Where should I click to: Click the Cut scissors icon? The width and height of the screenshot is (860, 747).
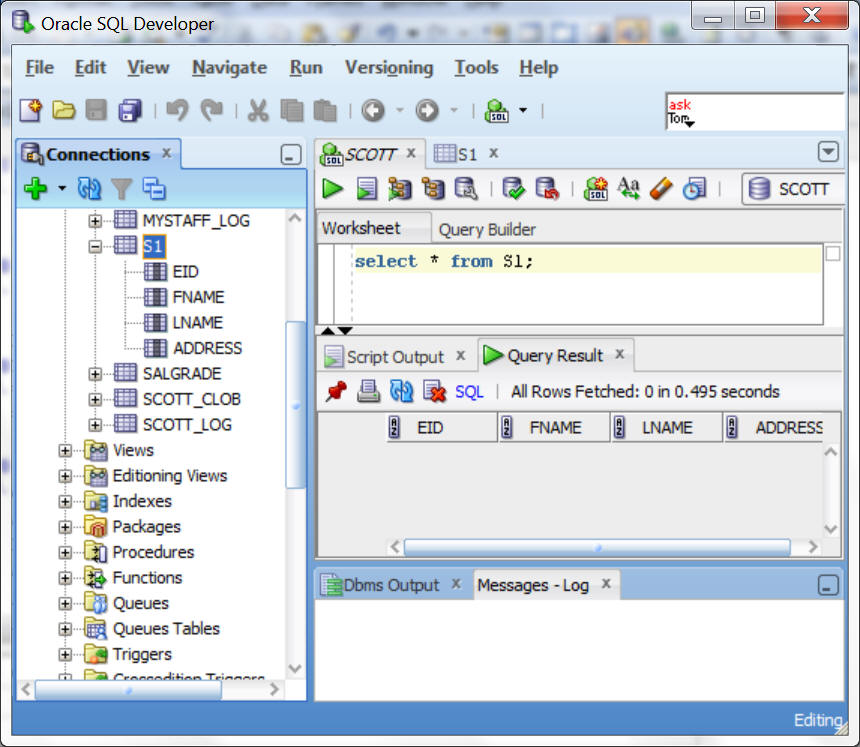[x=258, y=110]
